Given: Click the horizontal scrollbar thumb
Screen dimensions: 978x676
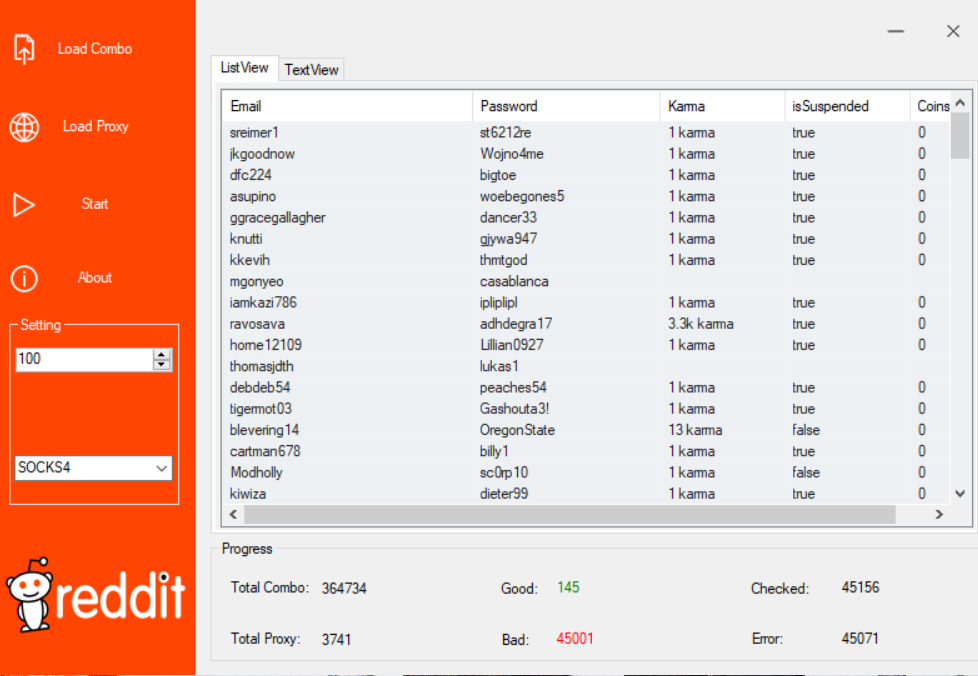Looking at the screenshot, I should (570, 514).
